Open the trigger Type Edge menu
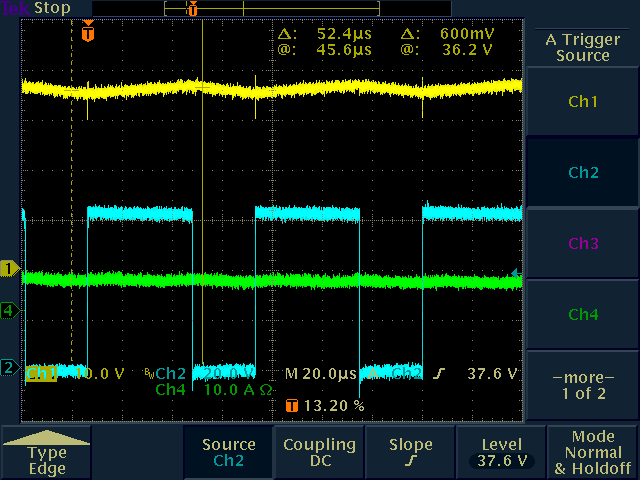This screenshot has height=480, width=640. pos(47,453)
